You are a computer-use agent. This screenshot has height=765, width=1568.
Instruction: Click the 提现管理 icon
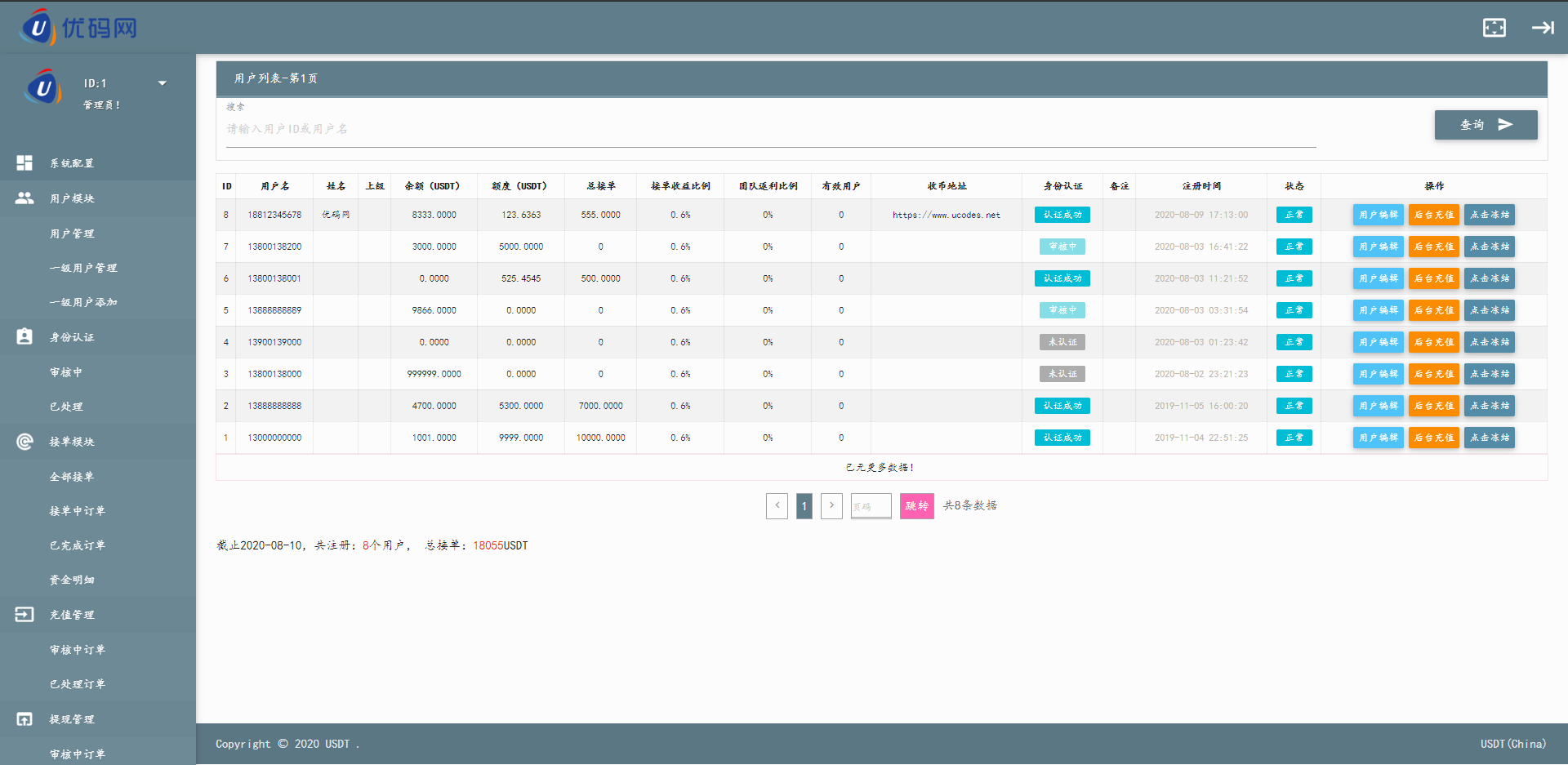(24, 719)
